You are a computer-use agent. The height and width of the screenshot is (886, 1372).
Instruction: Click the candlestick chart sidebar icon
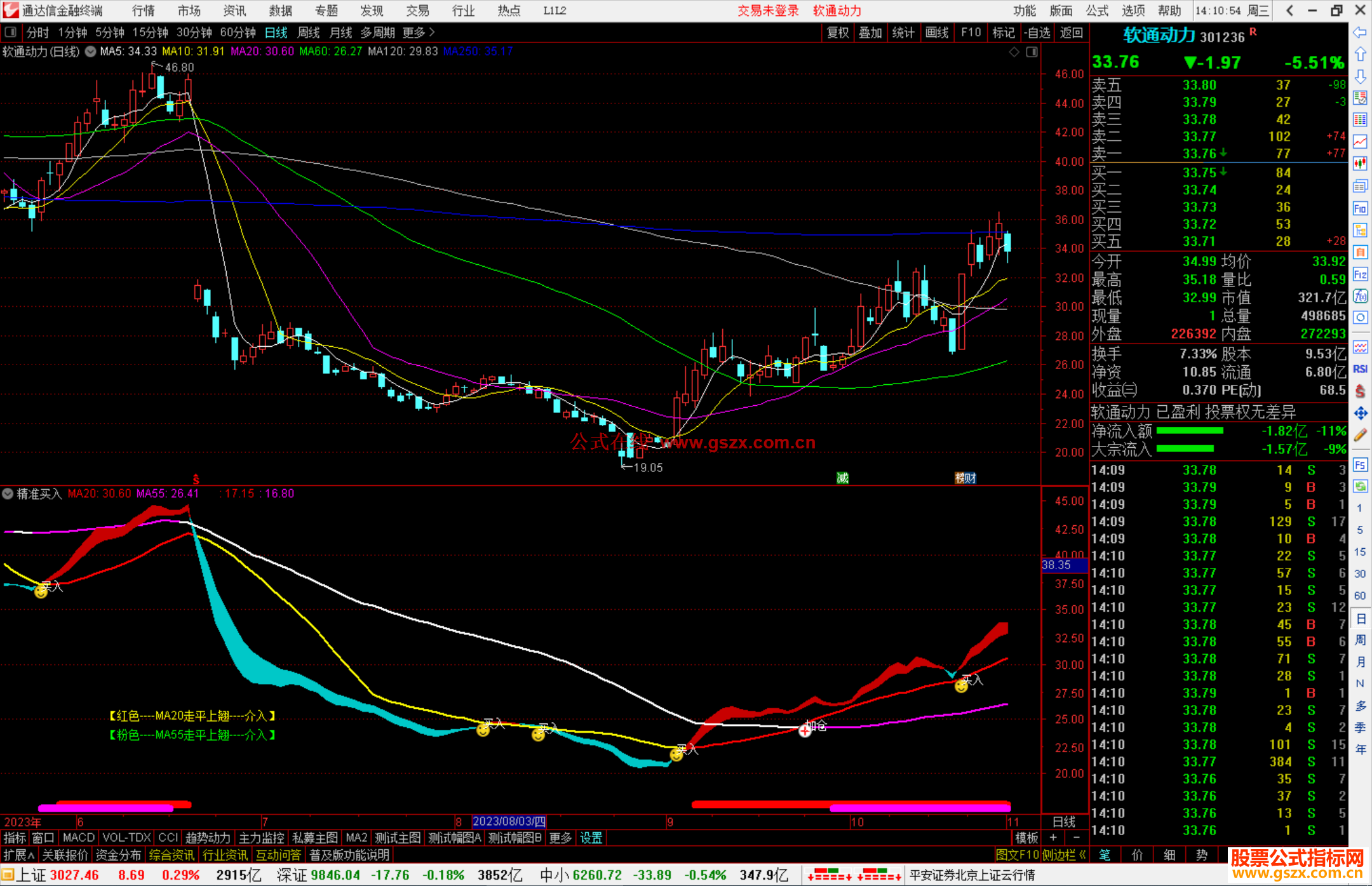pyautogui.click(x=1360, y=164)
